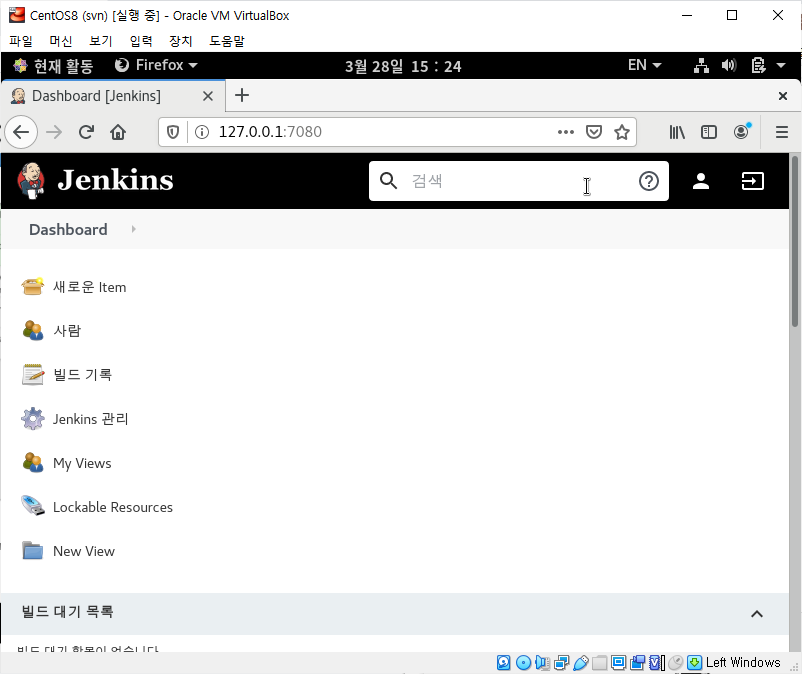
Task: Open the Firefox application menu dropdown
Action: (156, 65)
